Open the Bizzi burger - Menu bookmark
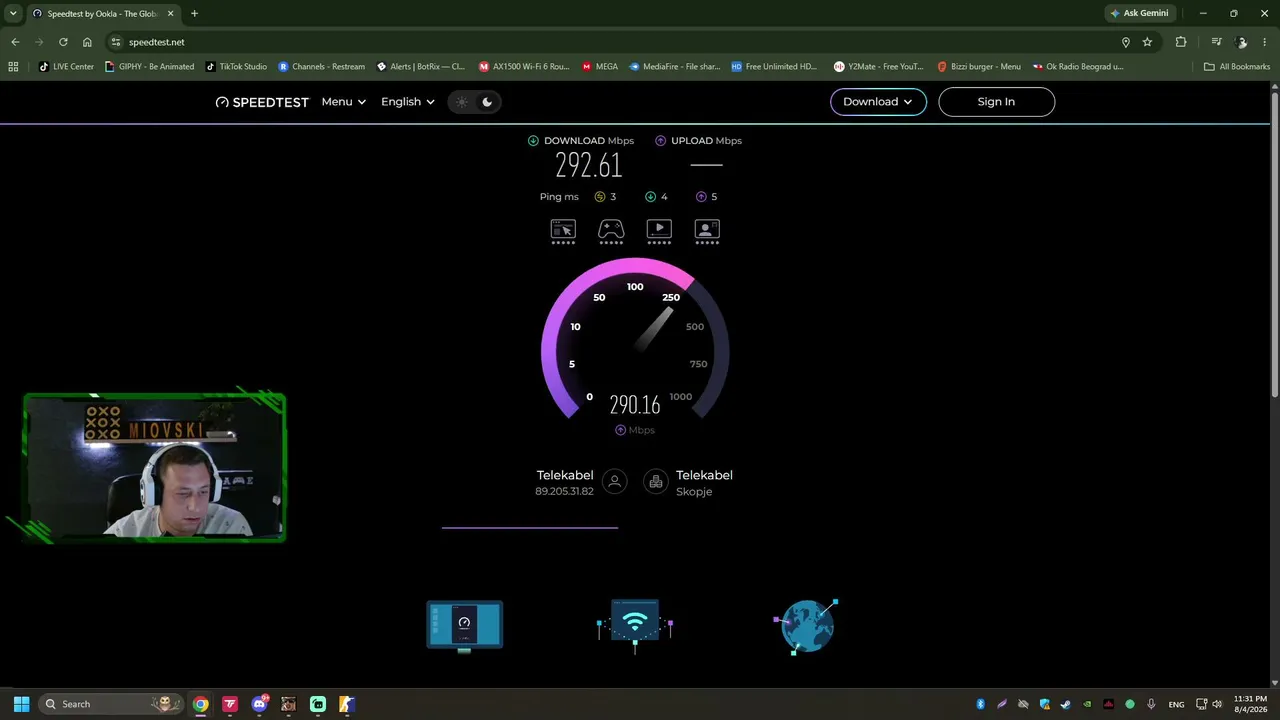 (x=979, y=67)
